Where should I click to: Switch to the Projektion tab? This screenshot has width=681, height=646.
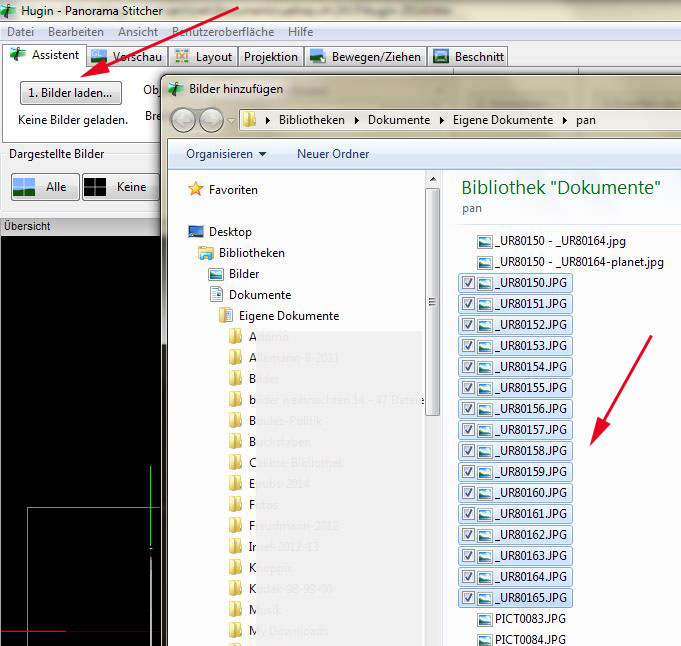(271, 57)
